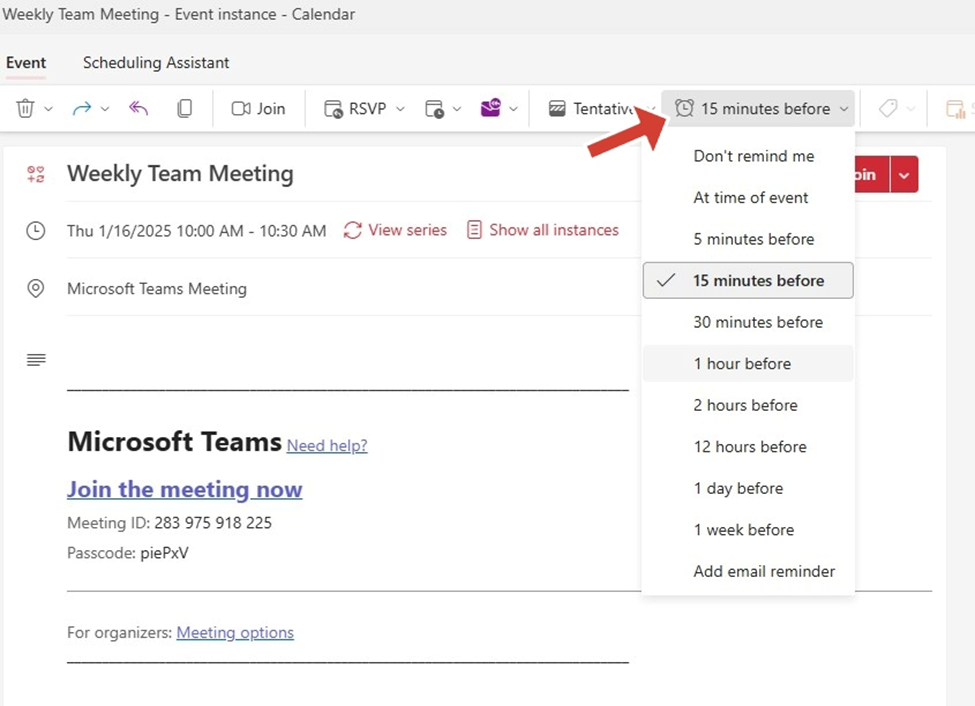The width and height of the screenshot is (975, 706).
Task: Click the description lines icon
Action: tap(36, 360)
